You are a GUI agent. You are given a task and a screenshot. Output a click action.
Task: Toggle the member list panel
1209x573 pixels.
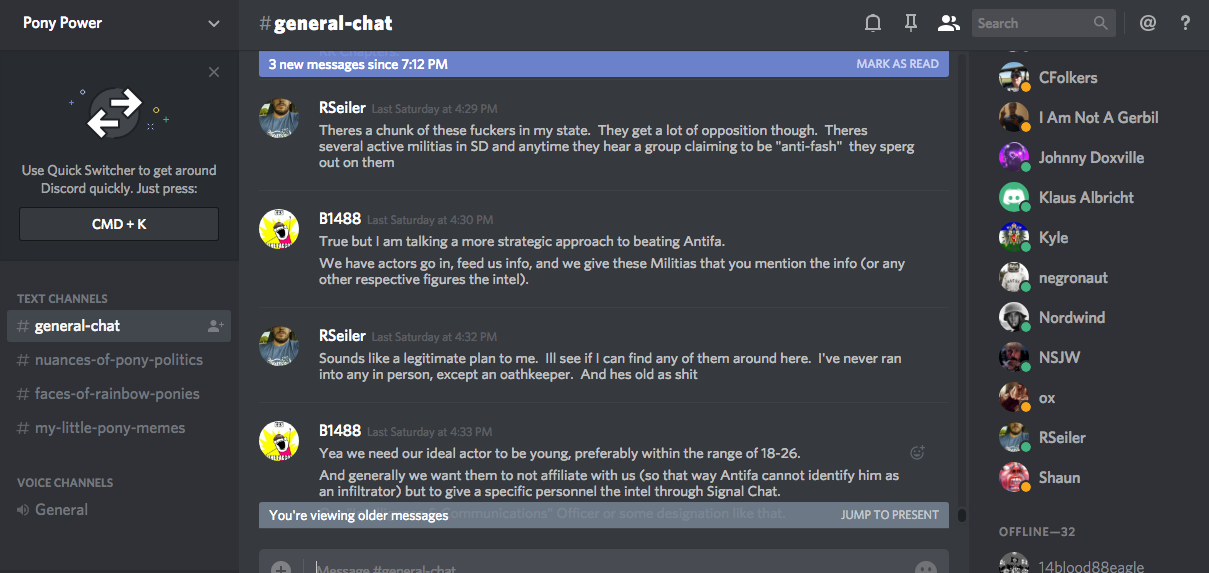pos(948,23)
